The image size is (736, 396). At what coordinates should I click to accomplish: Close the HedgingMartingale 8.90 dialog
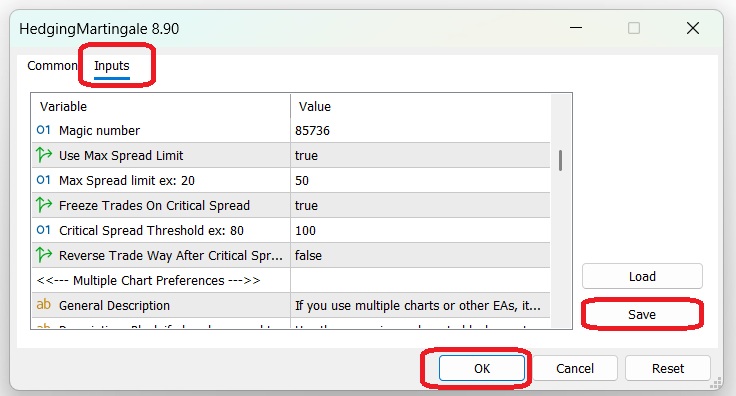(x=693, y=28)
